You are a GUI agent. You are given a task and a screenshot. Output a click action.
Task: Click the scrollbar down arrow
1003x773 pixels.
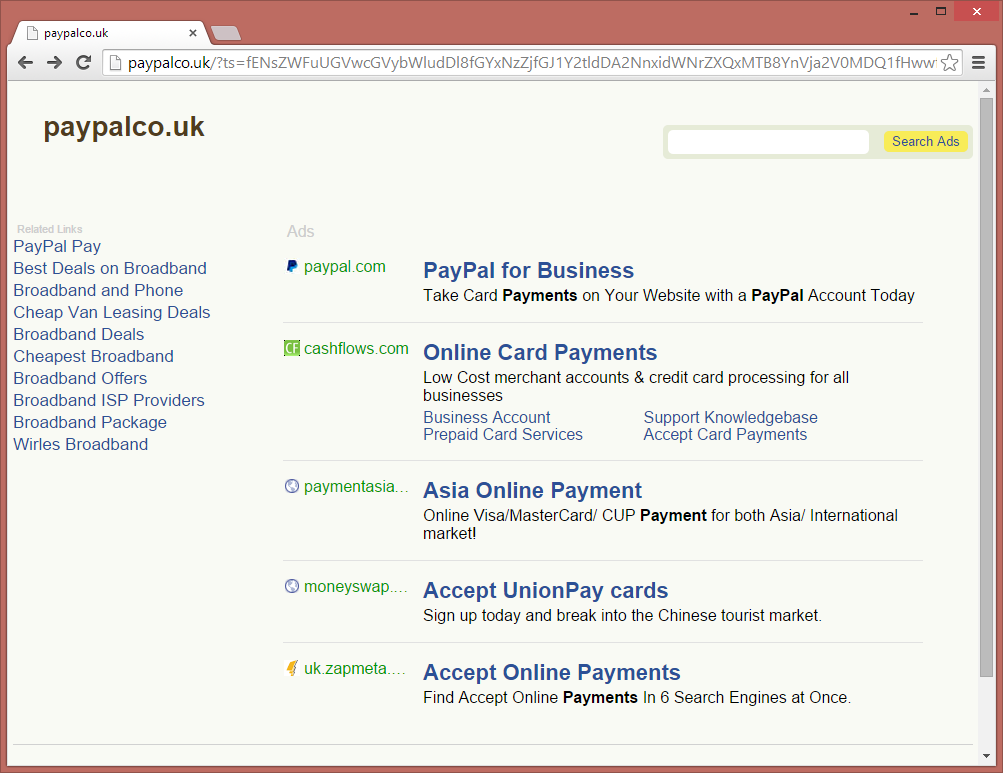[986, 756]
